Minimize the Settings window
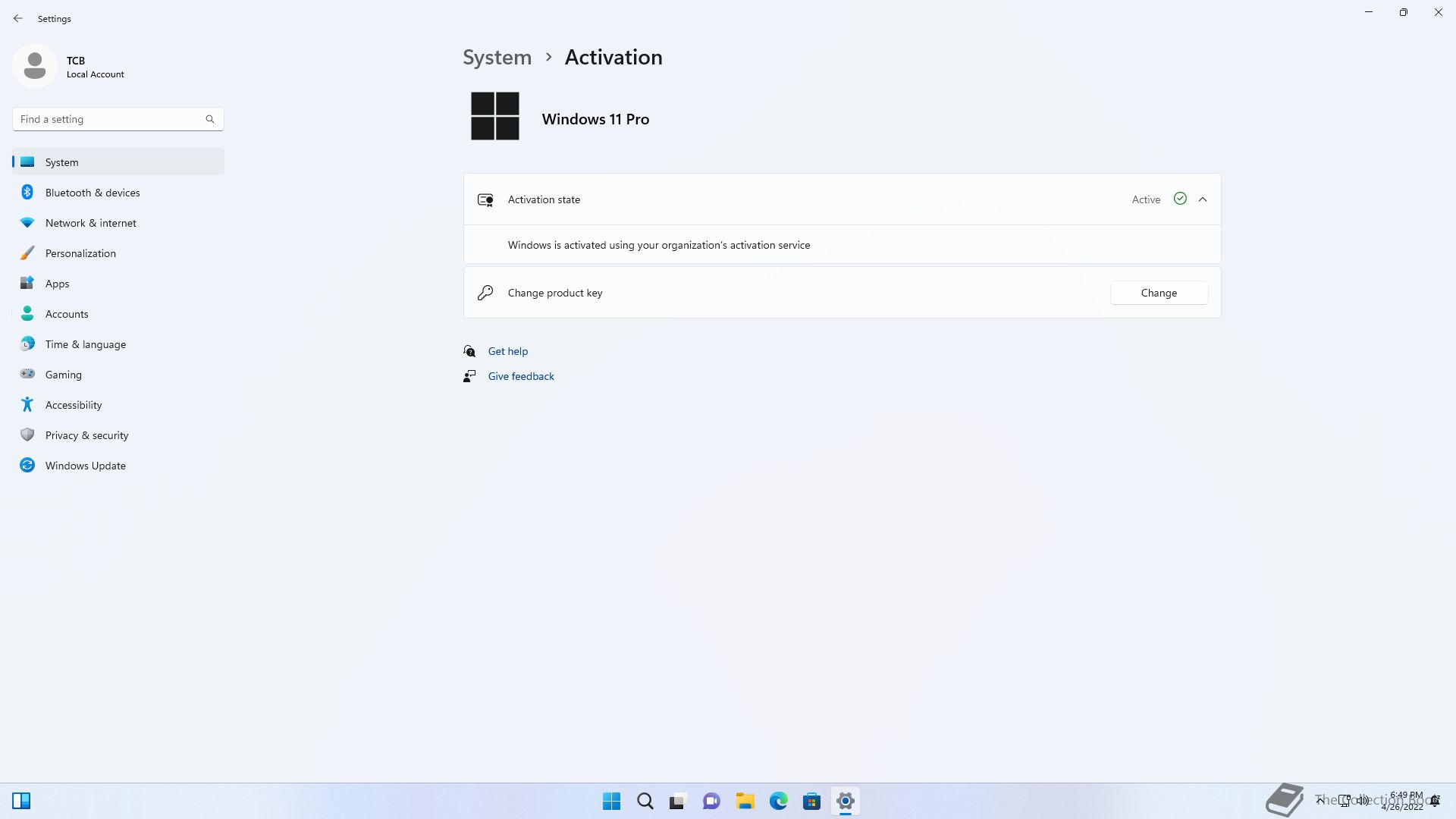Image resolution: width=1456 pixels, height=819 pixels. (1368, 12)
